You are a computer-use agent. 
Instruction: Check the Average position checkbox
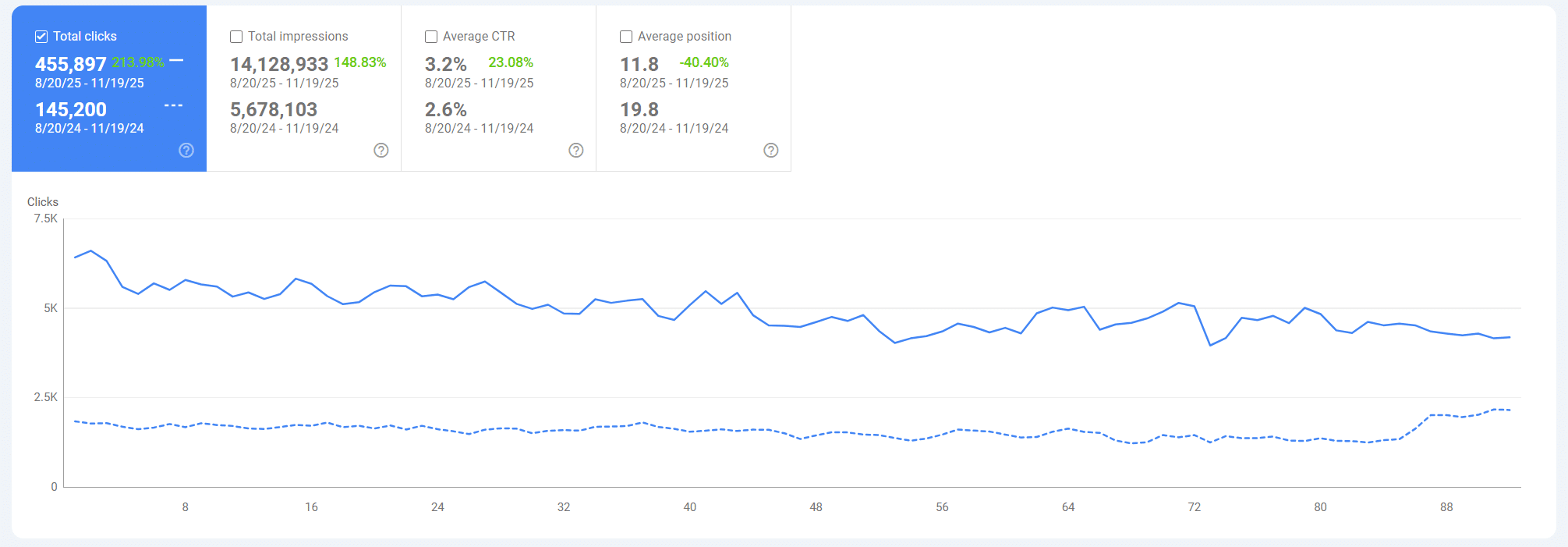tap(626, 37)
